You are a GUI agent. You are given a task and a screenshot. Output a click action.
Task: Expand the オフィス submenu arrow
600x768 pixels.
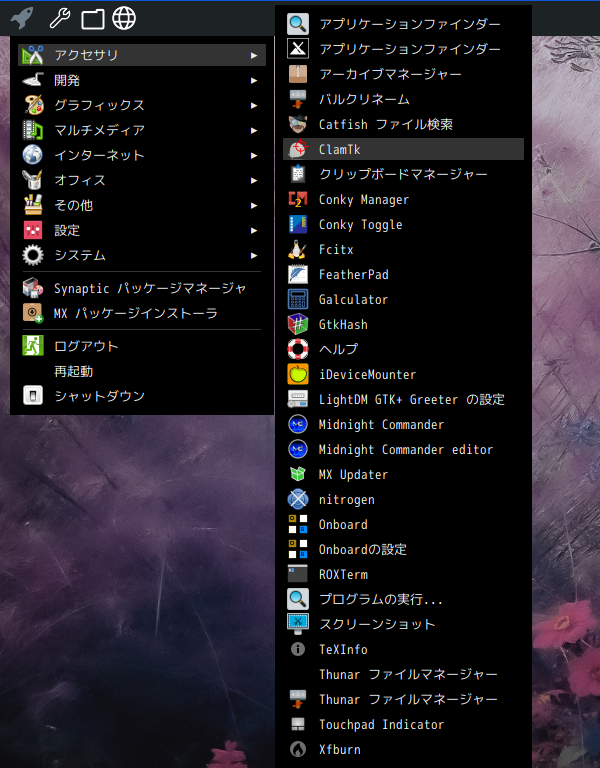point(254,180)
